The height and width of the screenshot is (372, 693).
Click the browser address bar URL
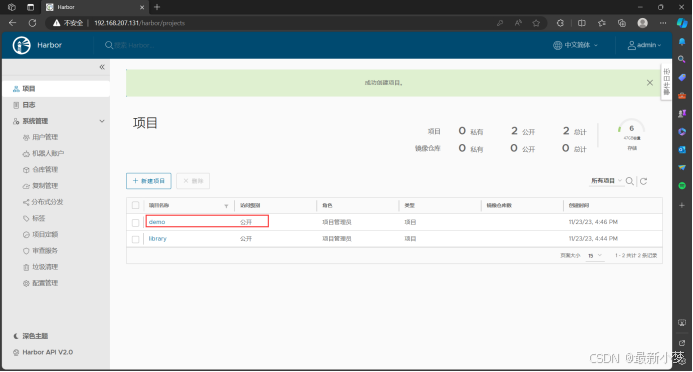(139, 23)
